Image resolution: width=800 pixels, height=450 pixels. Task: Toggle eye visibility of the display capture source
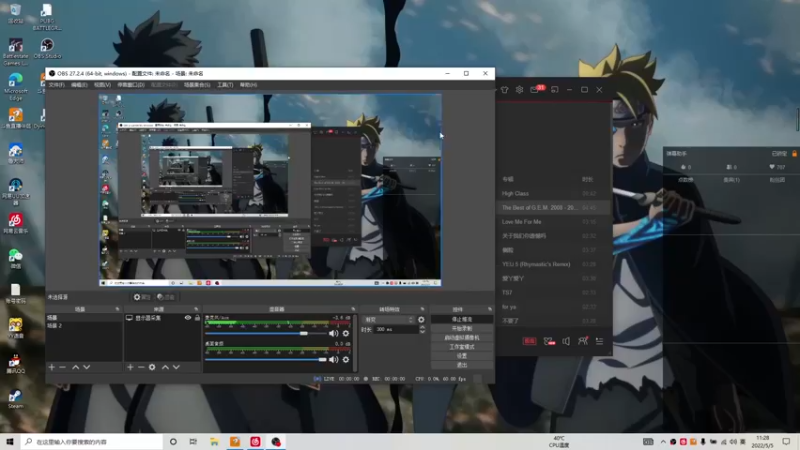pos(188,318)
